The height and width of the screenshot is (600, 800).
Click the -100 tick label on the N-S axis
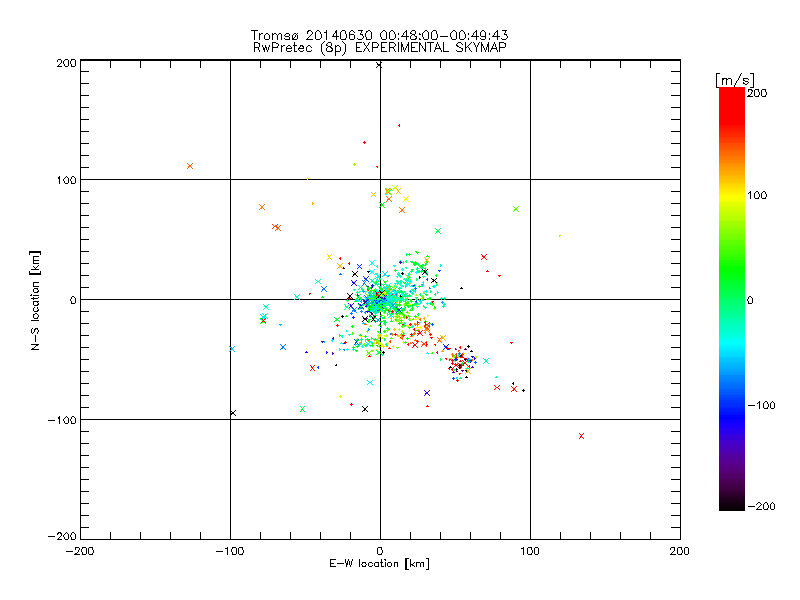pos(62,420)
